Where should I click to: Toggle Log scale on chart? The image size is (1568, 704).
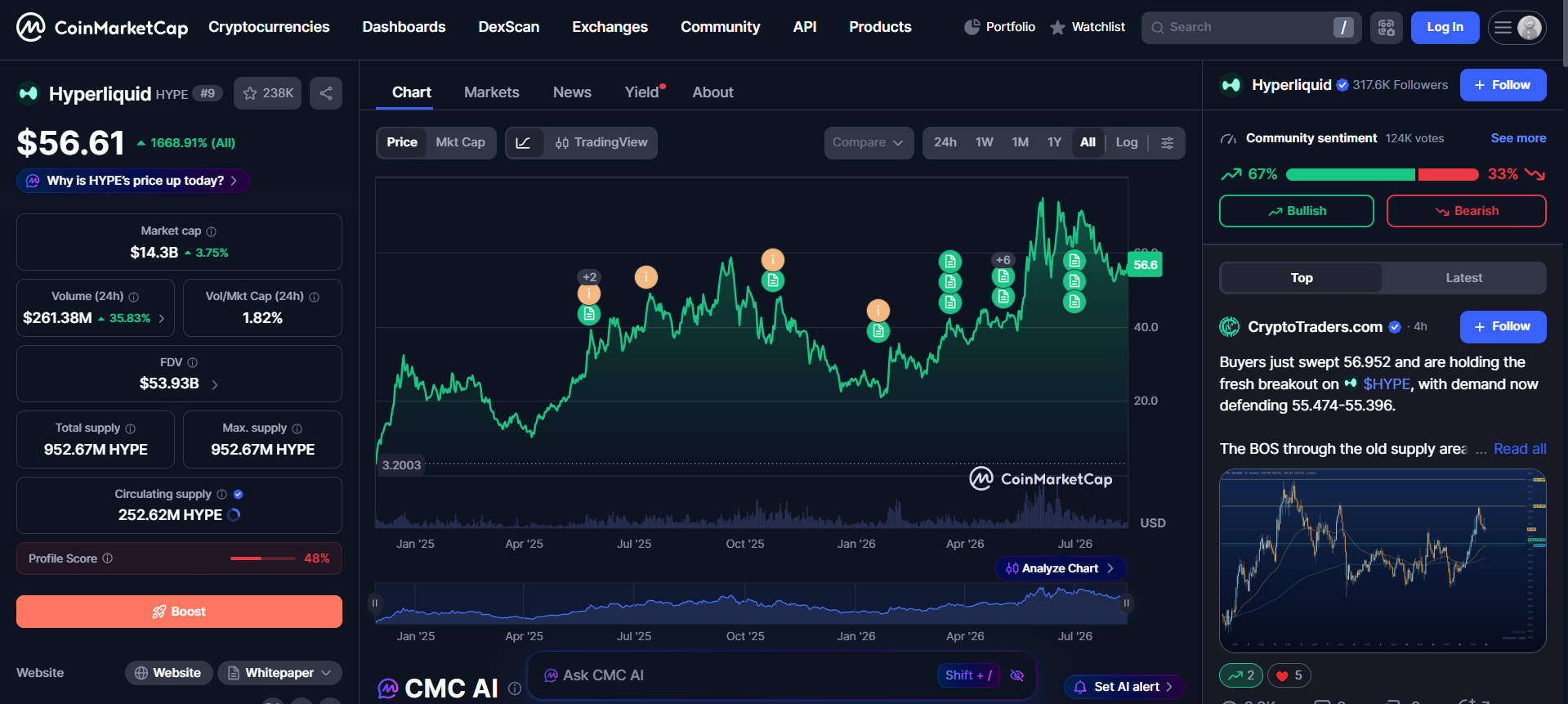tap(1127, 143)
